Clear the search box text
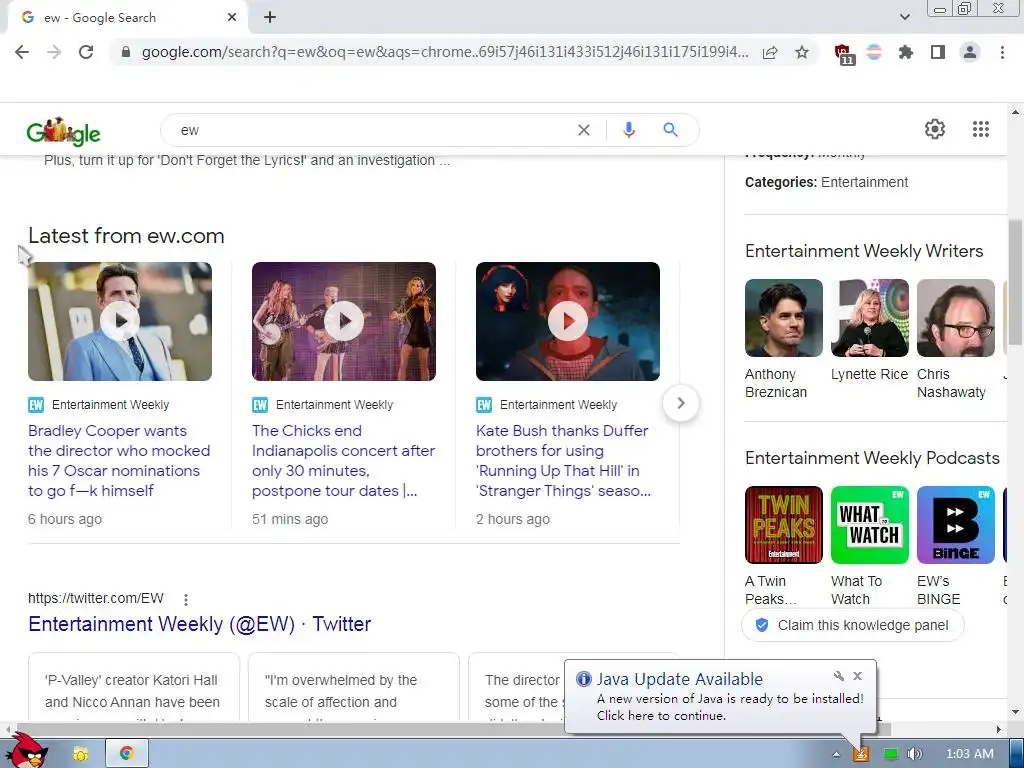 (584, 130)
